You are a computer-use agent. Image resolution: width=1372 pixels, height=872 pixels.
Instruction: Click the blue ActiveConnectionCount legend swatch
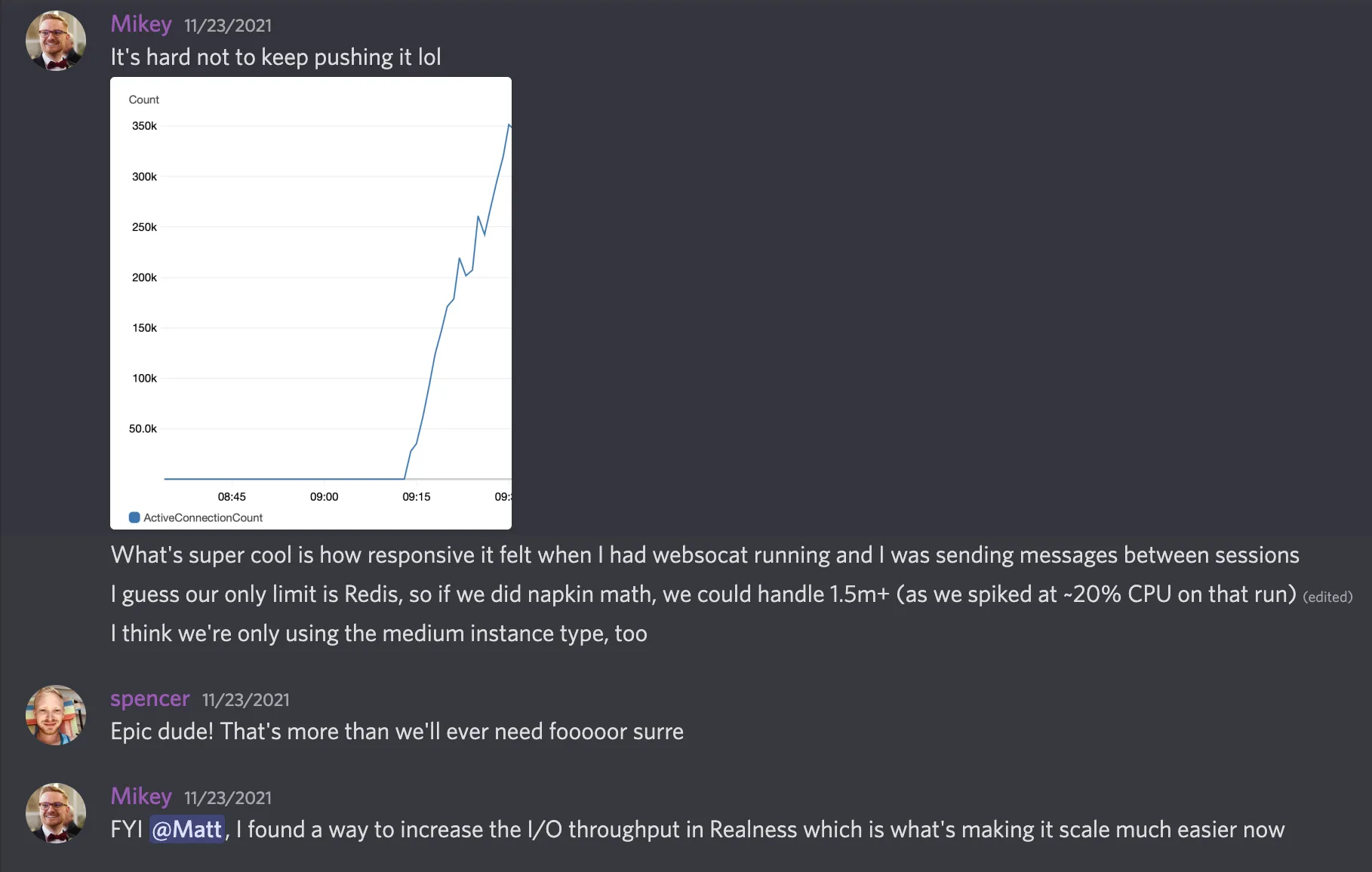click(134, 517)
